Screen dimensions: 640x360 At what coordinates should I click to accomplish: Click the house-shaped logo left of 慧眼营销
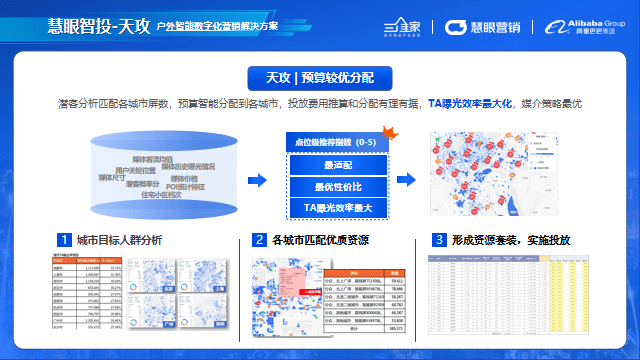402,27
